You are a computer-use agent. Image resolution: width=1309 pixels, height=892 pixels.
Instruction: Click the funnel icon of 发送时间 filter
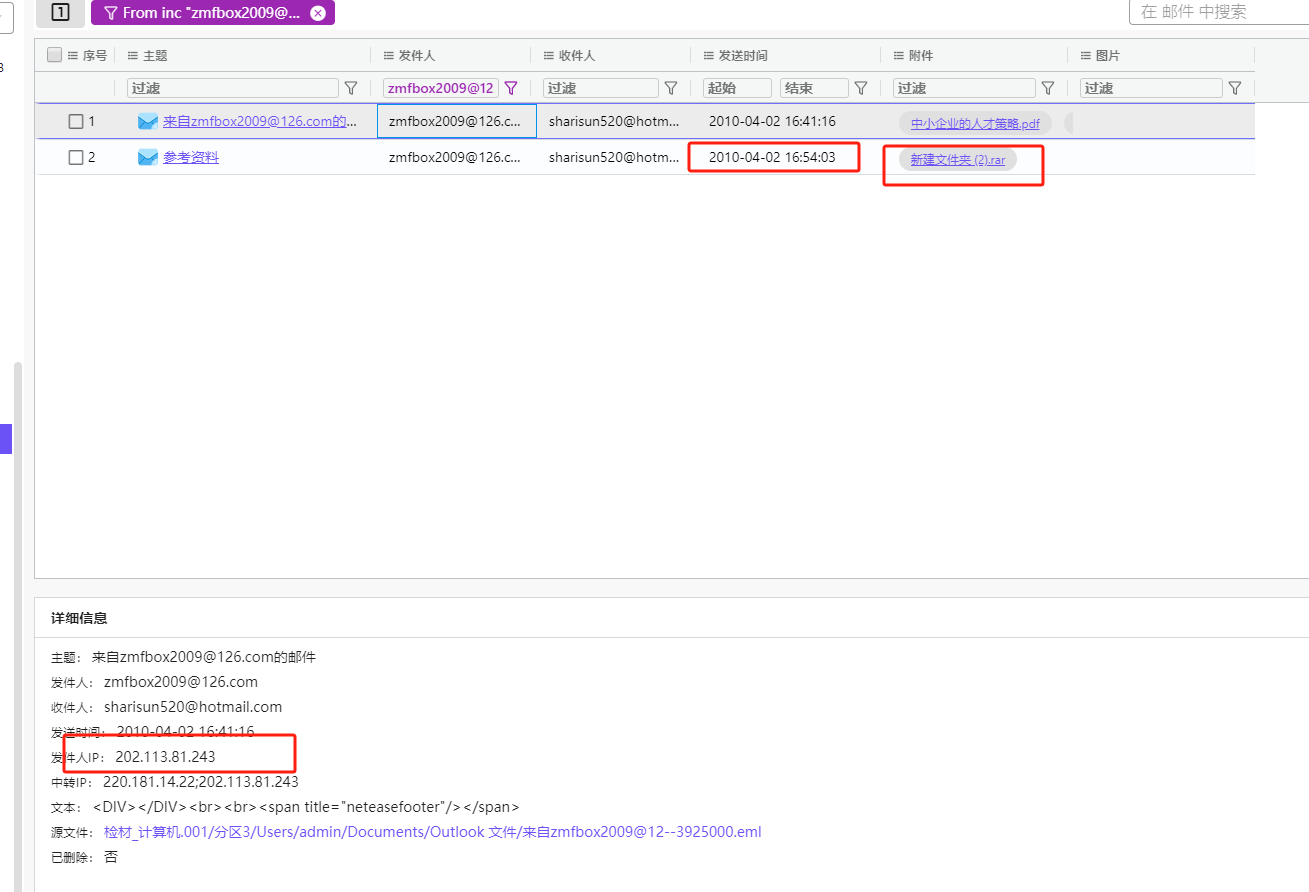tap(860, 88)
